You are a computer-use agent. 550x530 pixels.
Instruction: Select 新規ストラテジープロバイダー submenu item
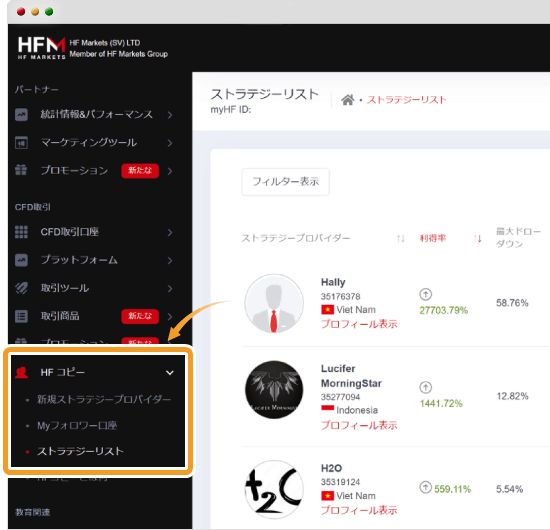[104, 400]
